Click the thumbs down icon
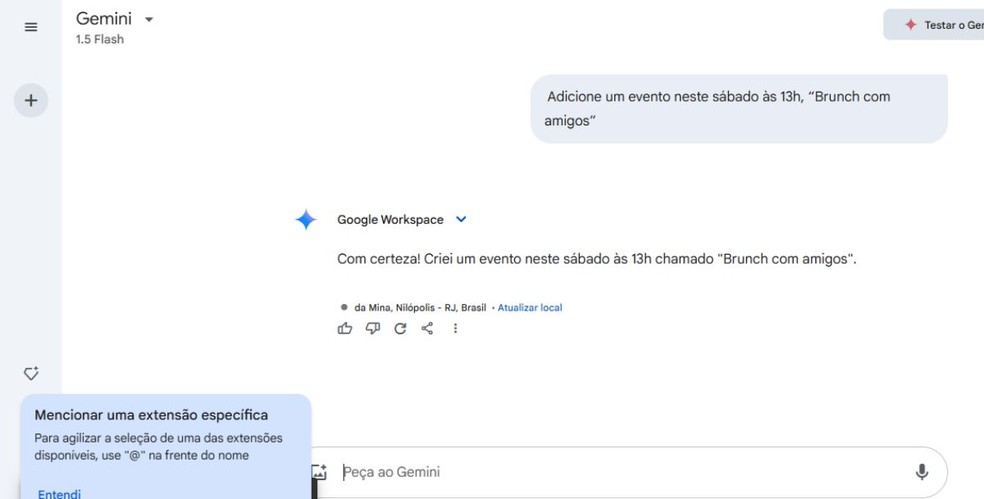This screenshot has width=984, height=499. point(373,328)
